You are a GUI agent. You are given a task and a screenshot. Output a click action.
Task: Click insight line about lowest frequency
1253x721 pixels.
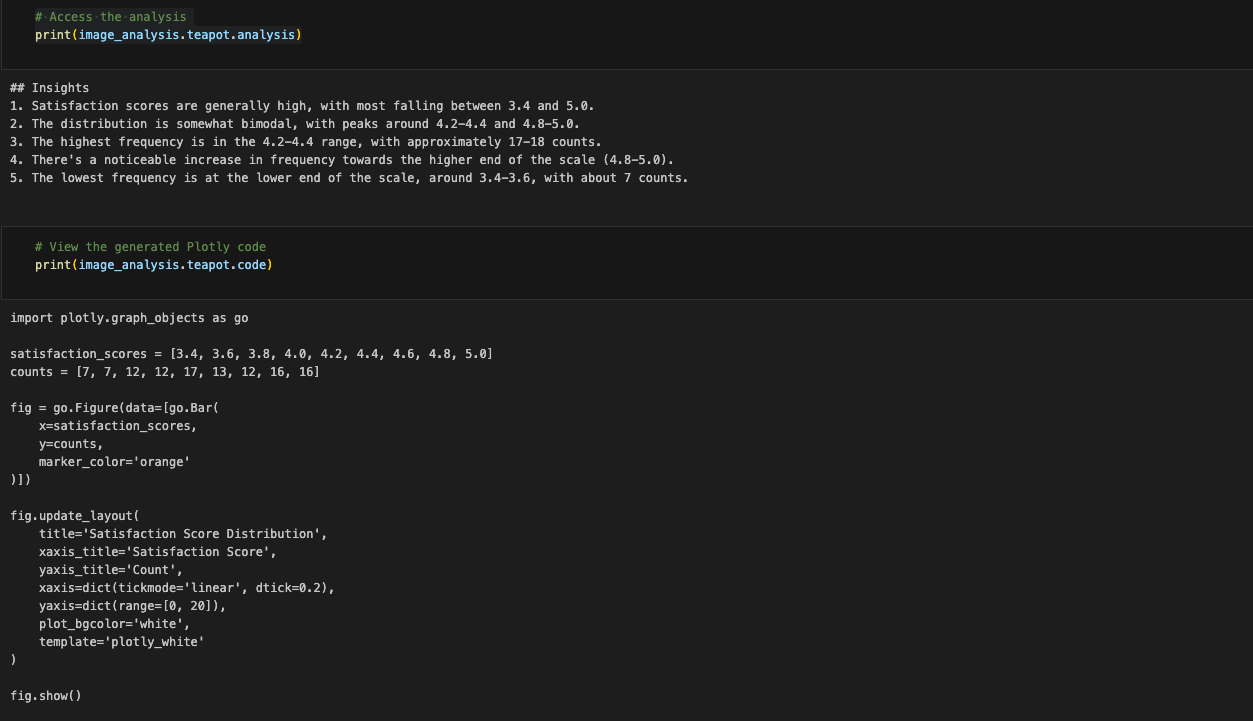point(348,178)
